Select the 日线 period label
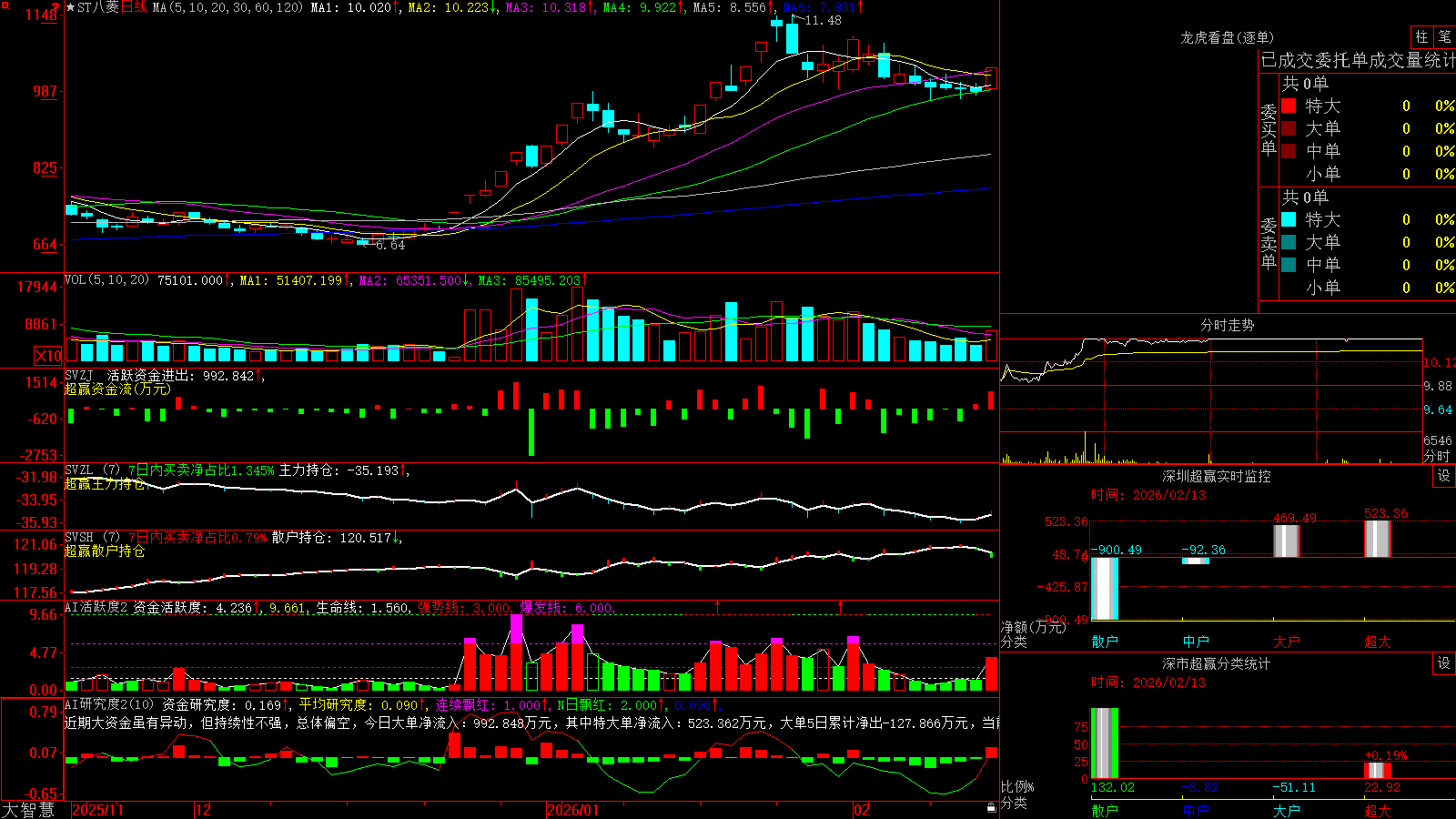Image resolution: width=1456 pixels, height=819 pixels. (134, 7)
